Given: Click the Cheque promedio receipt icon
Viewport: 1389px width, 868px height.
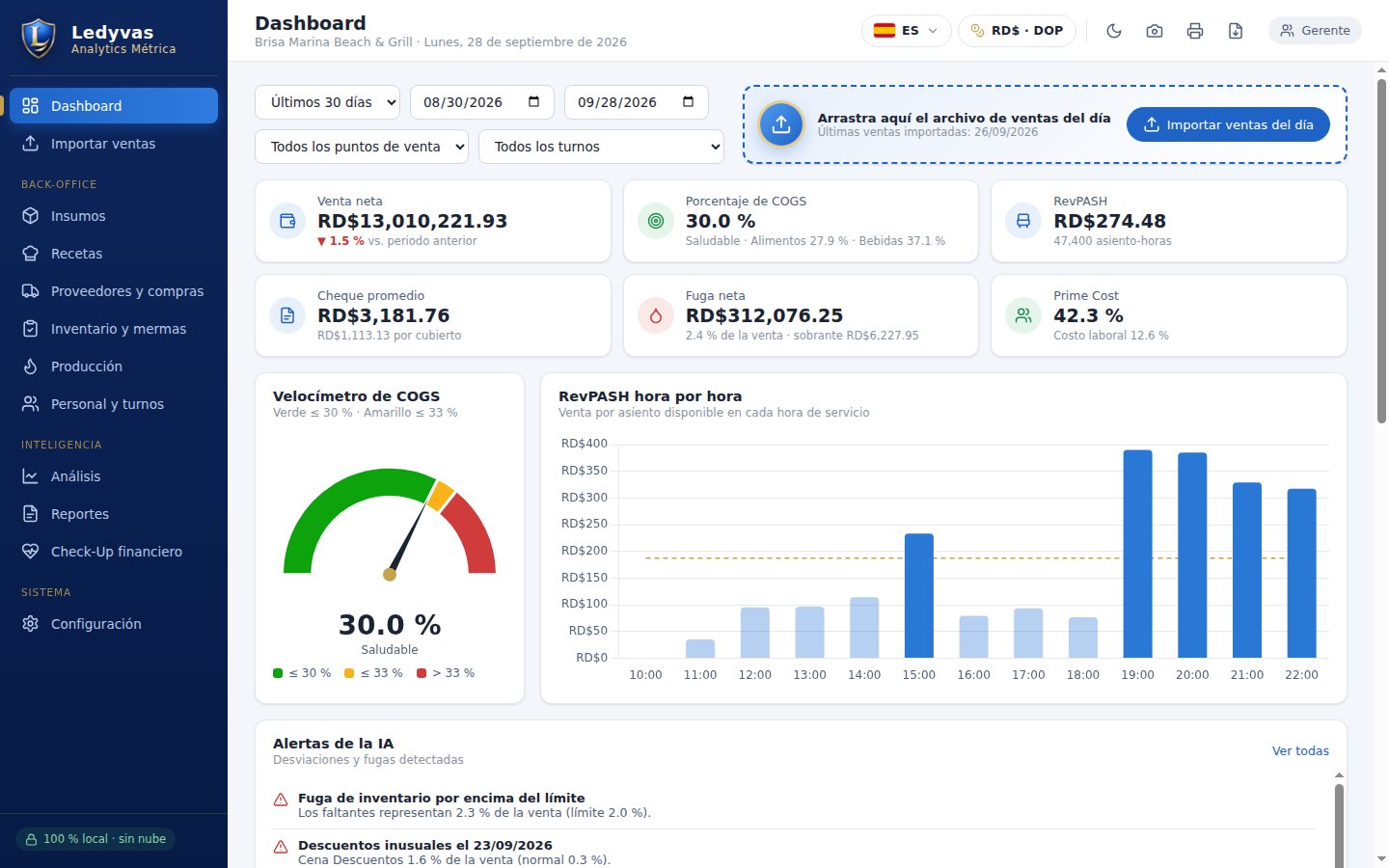Looking at the screenshot, I should point(287,315).
